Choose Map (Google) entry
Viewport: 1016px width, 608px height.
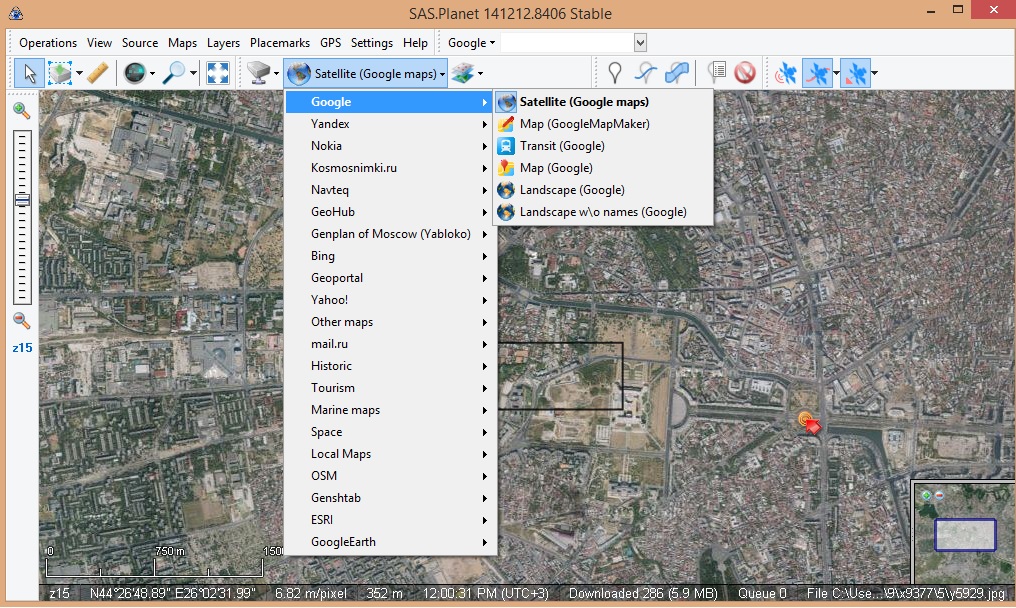point(603,168)
